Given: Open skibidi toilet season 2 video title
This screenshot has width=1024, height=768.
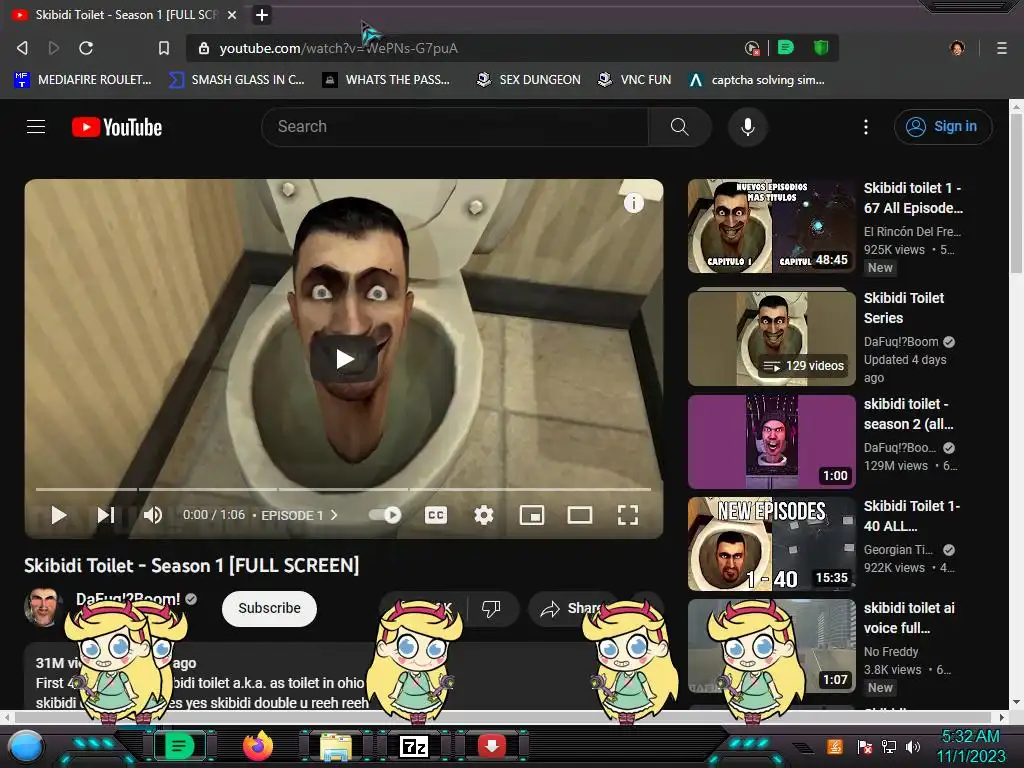Looking at the screenshot, I should click(908, 414).
